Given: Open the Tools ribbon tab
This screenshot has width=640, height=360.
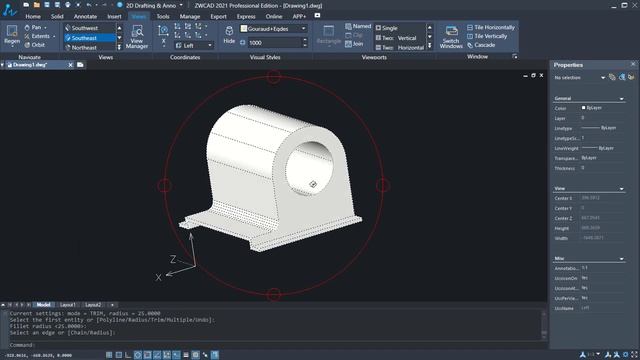Looking at the screenshot, I should 163,16.
